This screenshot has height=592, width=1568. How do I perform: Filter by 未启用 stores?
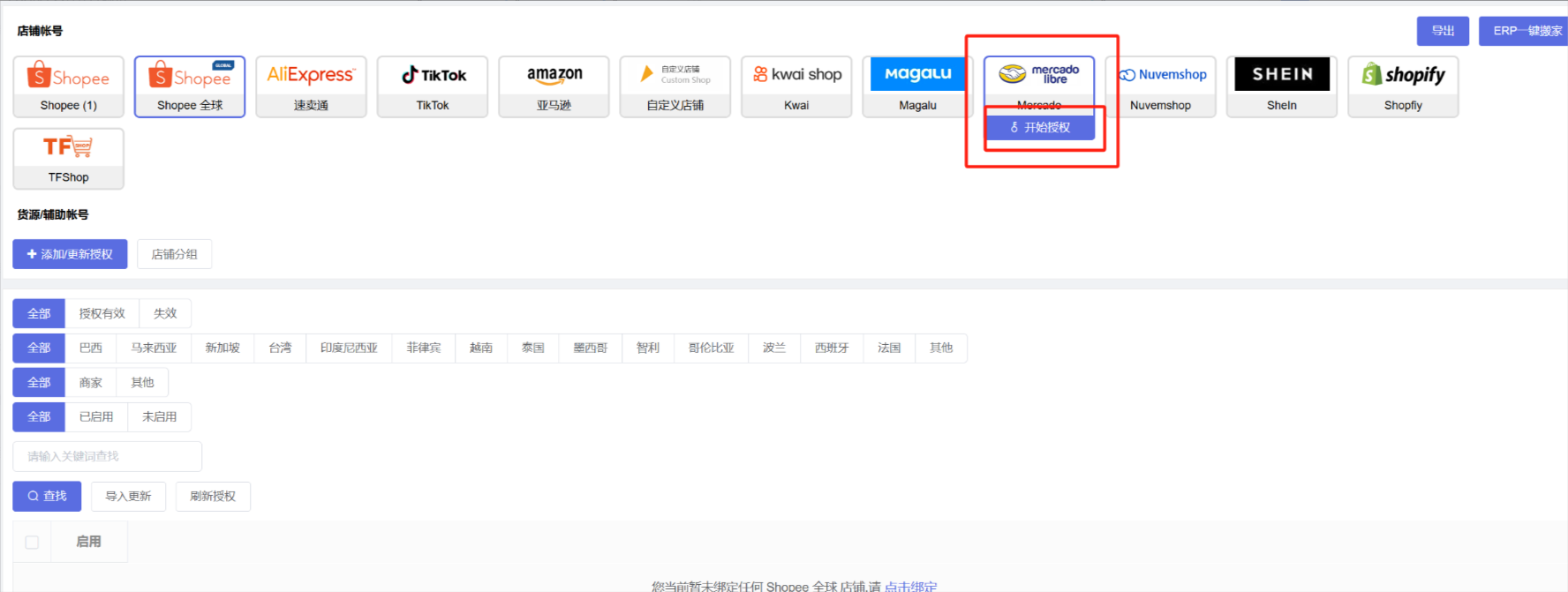(160, 416)
